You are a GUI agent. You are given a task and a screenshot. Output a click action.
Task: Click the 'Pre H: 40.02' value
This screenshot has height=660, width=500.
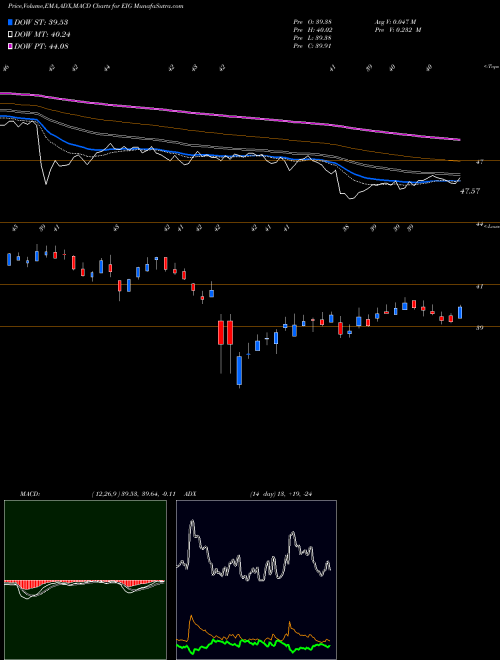point(314,30)
